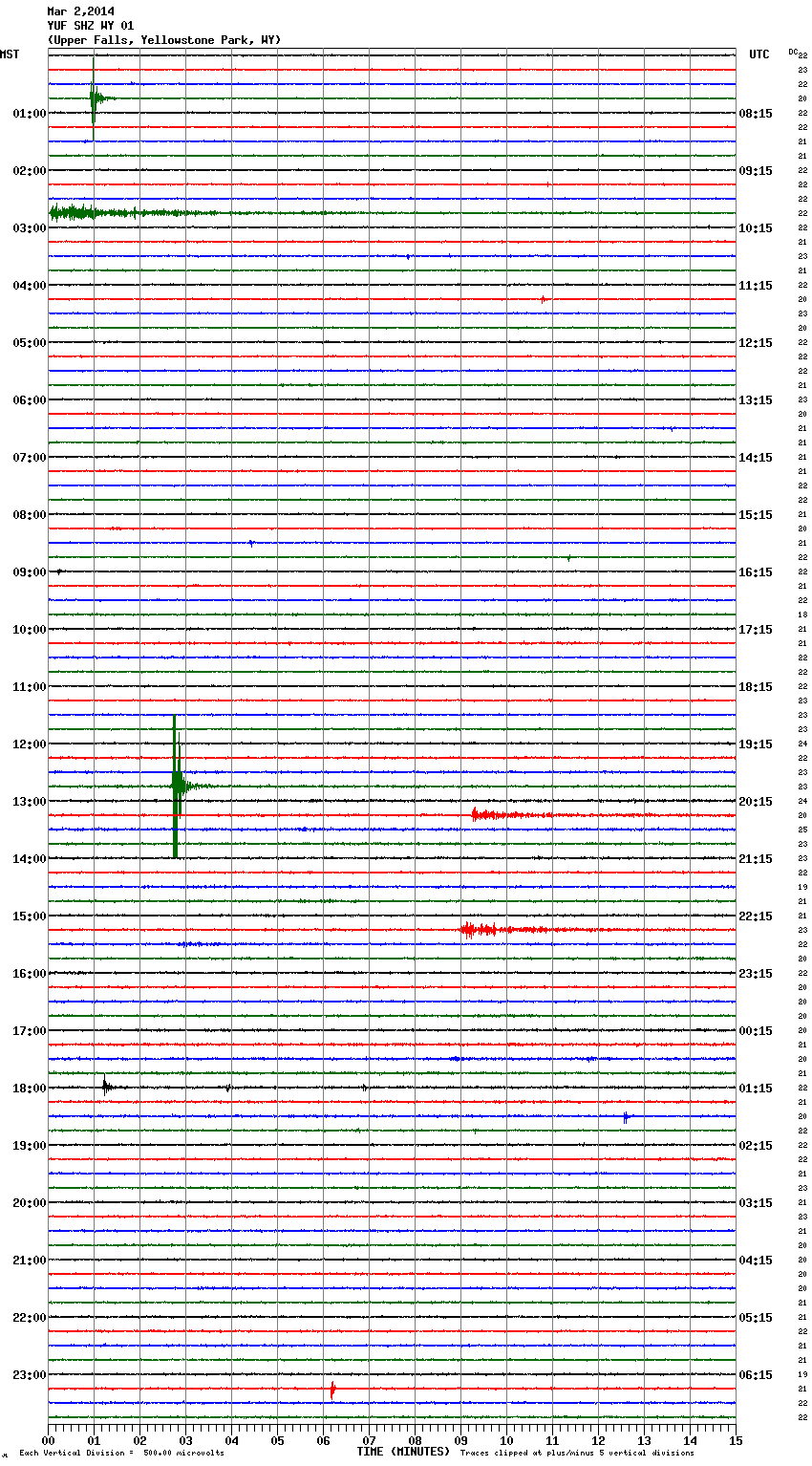Viewport: 812px width, 1466px height.
Task: Select the "01:00" MST time label
Action: [30, 114]
